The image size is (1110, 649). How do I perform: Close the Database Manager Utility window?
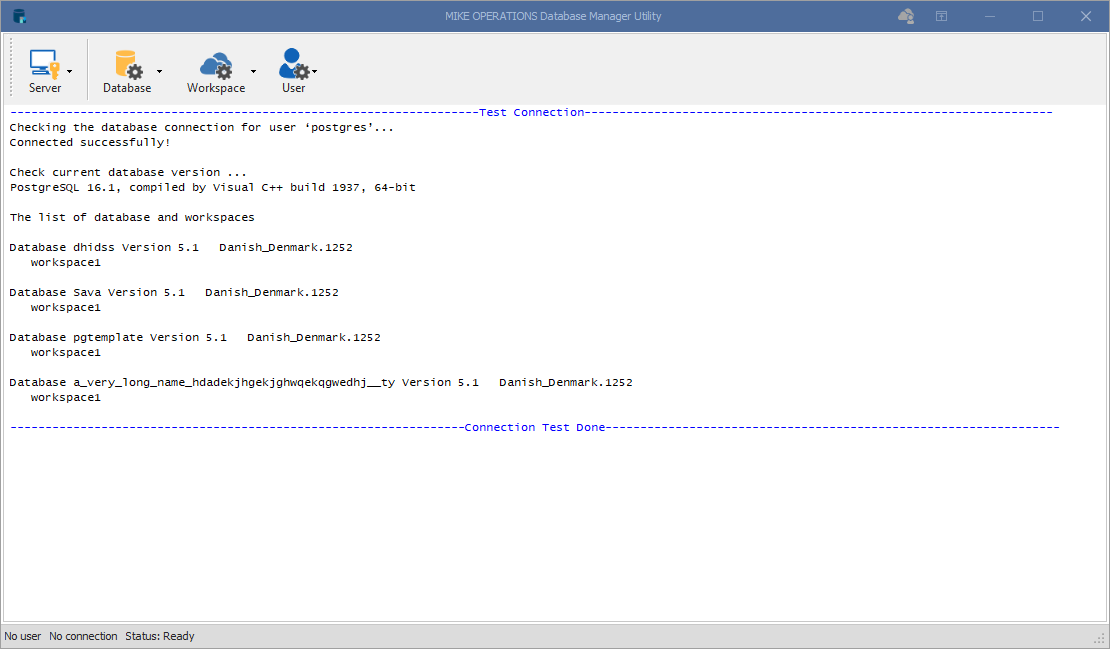click(x=1085, y=16)
